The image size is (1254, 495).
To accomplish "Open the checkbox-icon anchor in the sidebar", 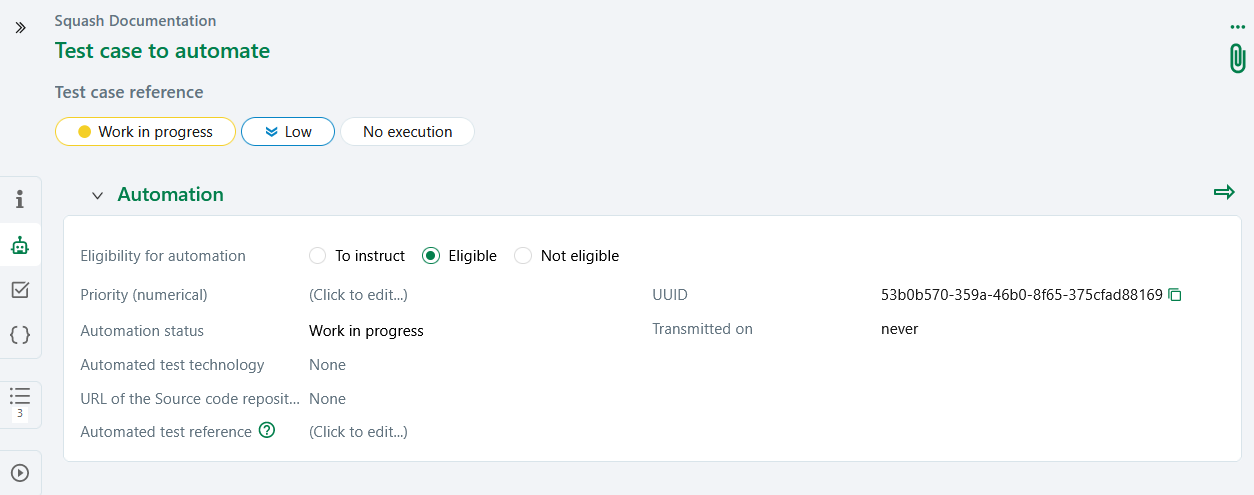I will (x=20, y=290).
